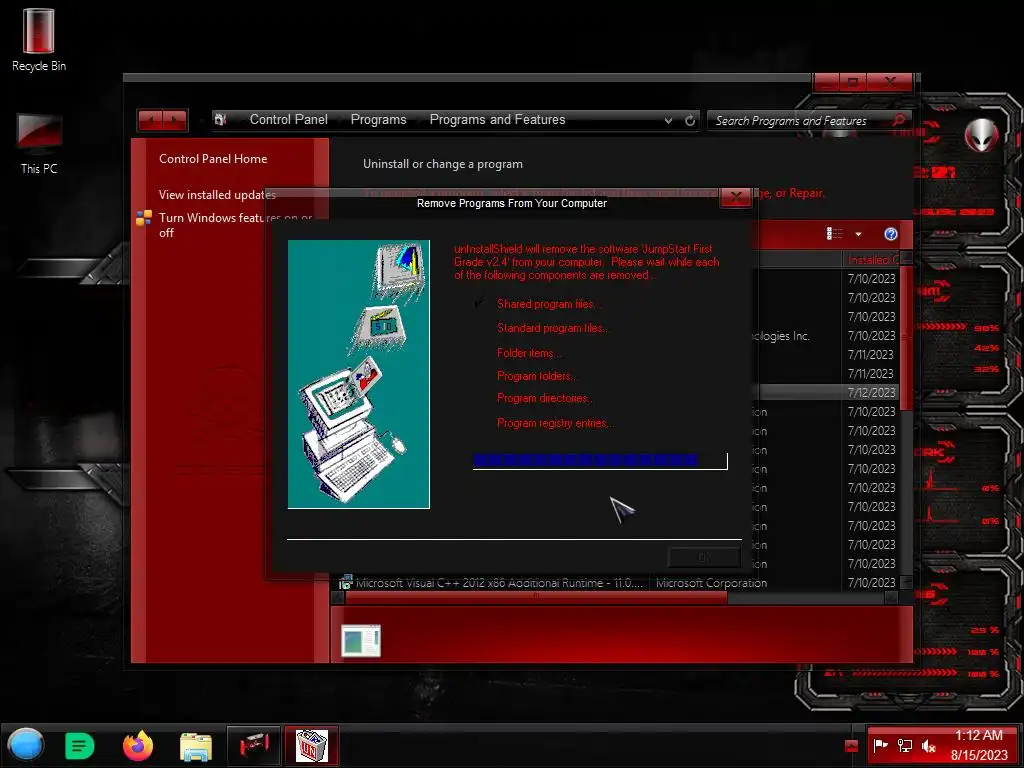This screenshot has height=768, width=1024.
Task: Click the uninstall computer illustration
Action: tap(359, 374)
